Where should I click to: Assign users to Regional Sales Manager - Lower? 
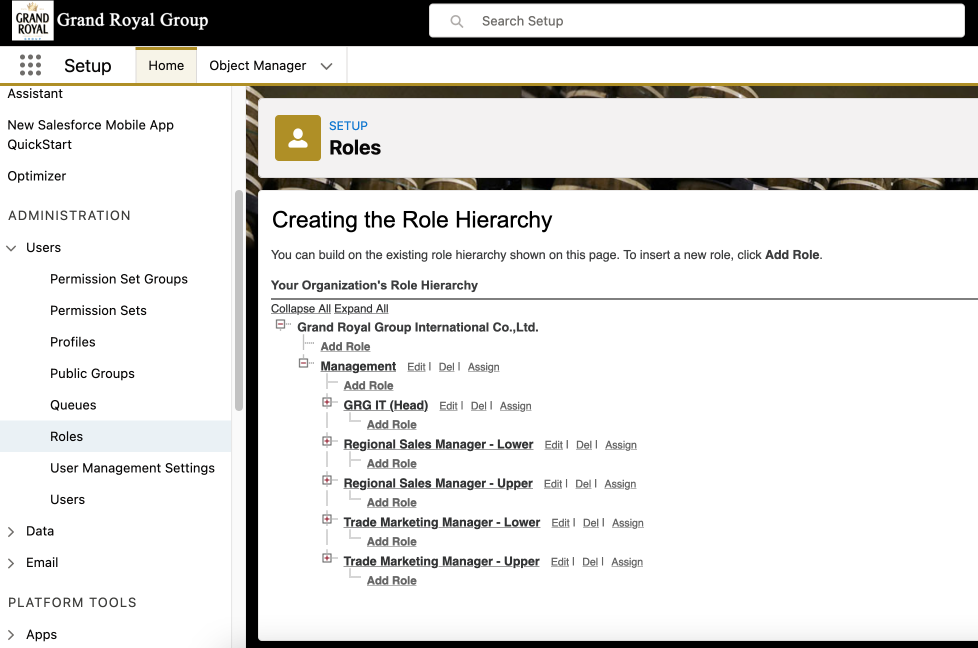tap(621, 445)
